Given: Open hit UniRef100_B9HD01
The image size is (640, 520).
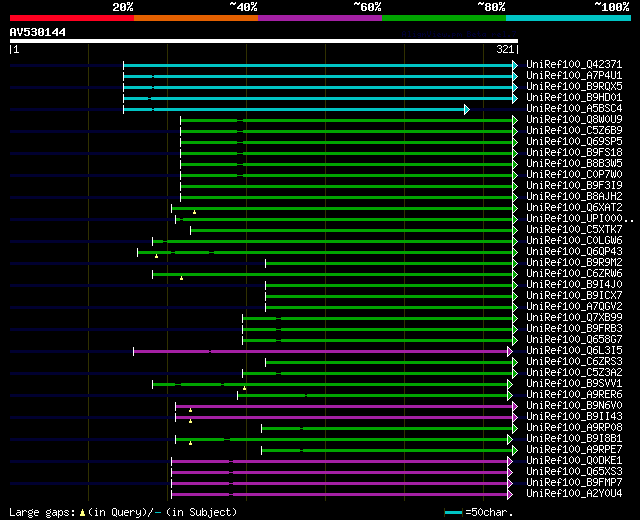Looking at the screenshot, I should [574, 98].
